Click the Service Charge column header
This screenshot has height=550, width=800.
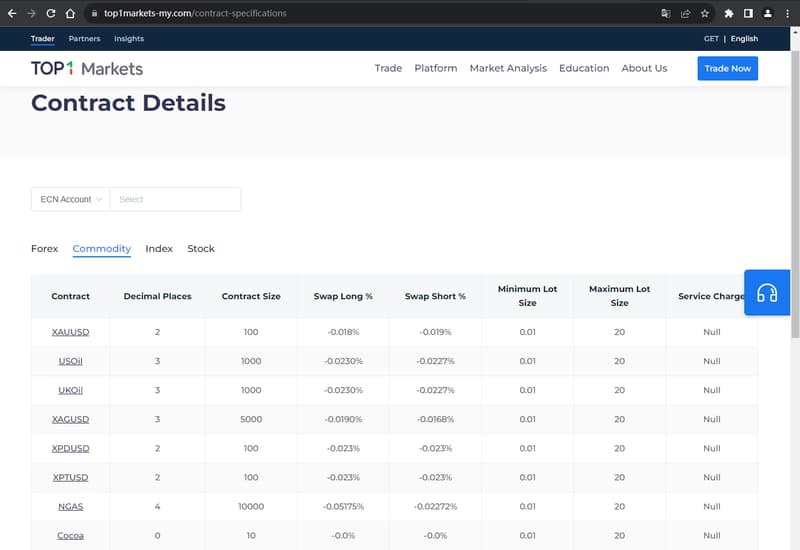[x=711, y=296]
